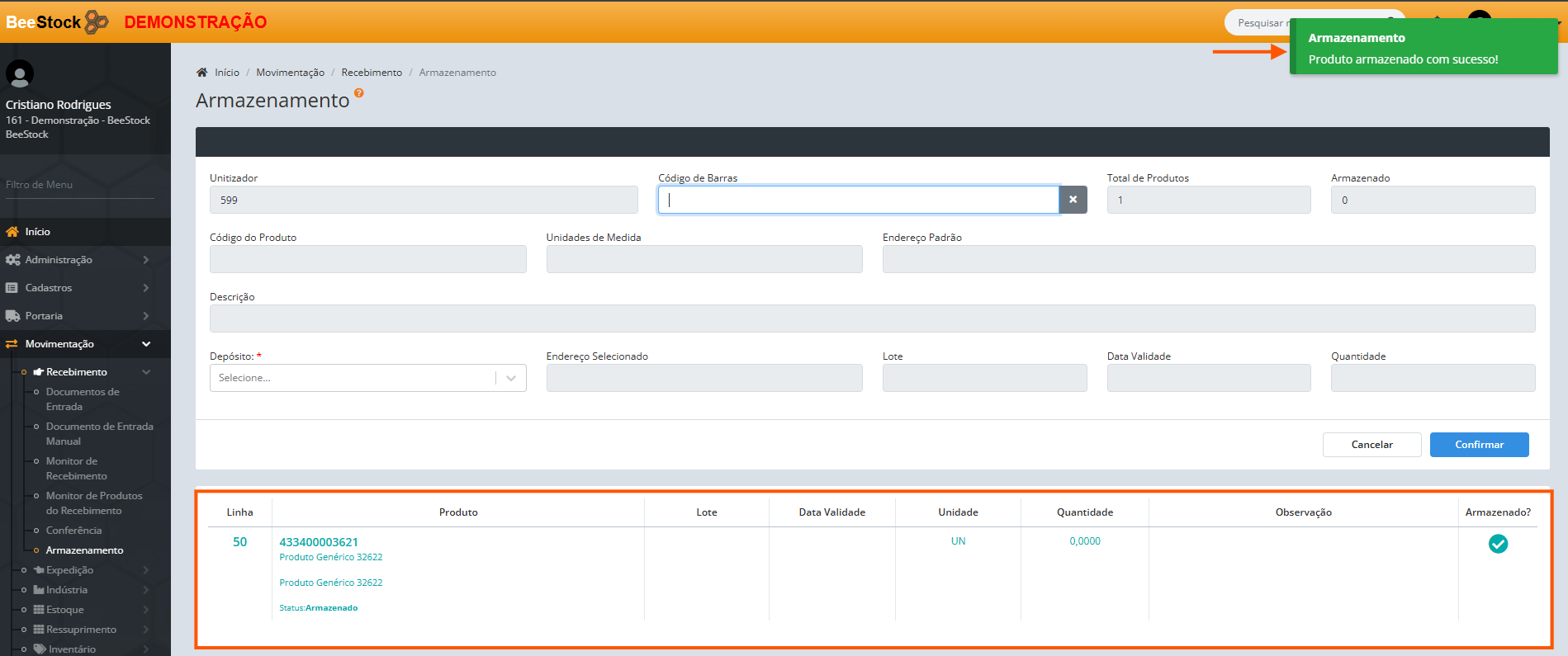Viewport: 1568px width, 656px height.
Task: Click the Confirmar button
Action: pos(1479,445)
